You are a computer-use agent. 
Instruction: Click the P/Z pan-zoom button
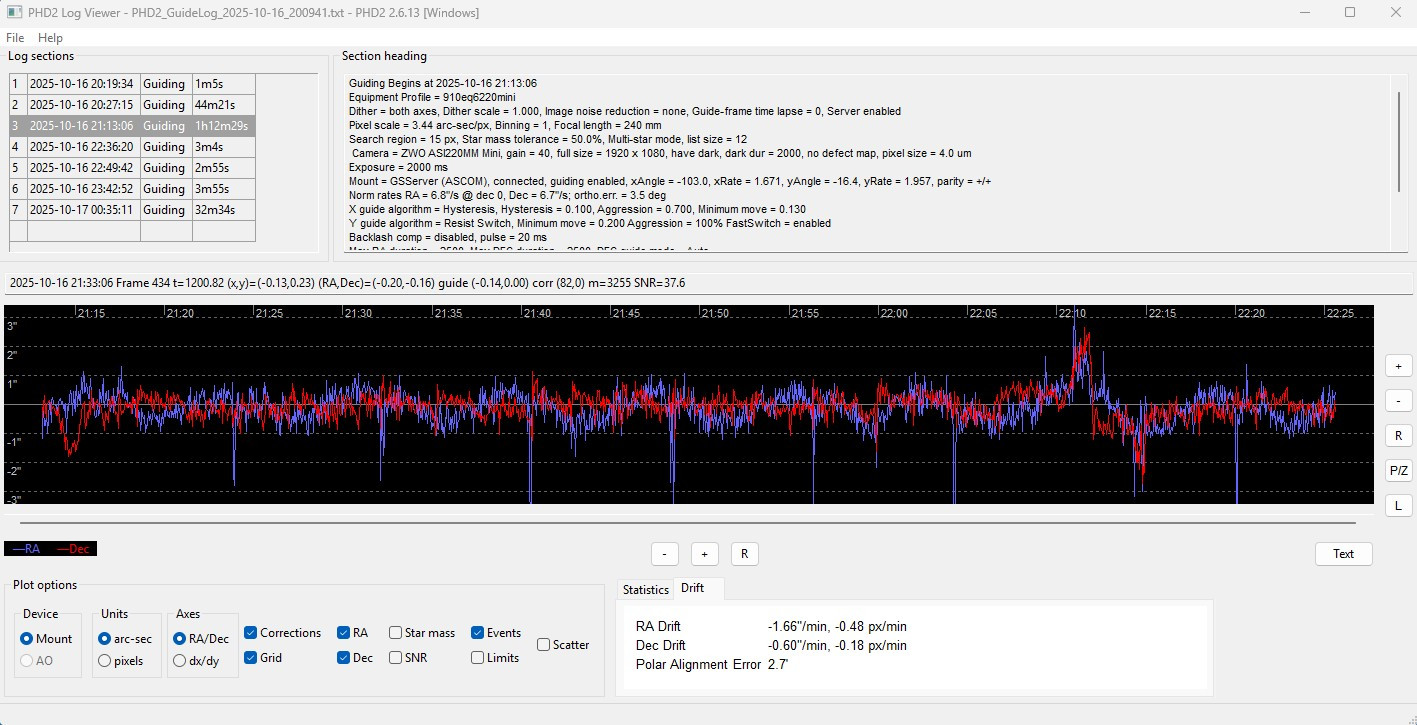1398,471
